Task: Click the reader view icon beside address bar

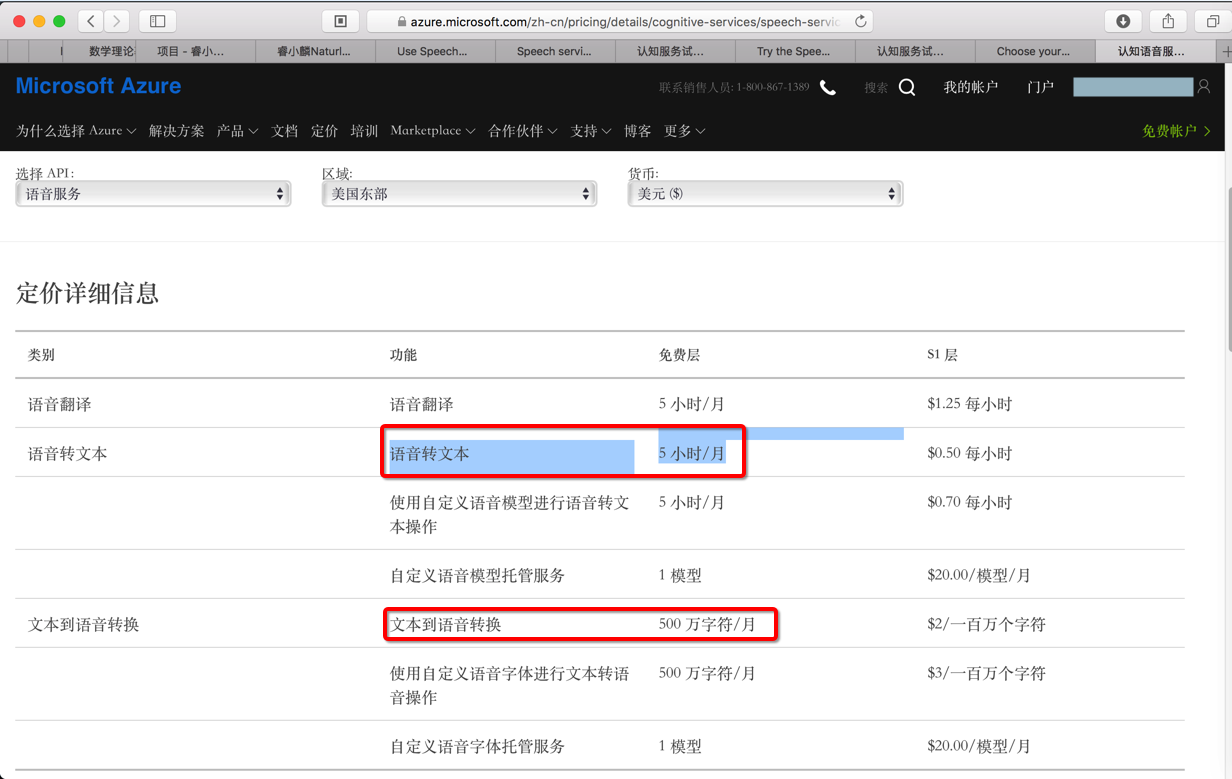Action: [x=340, y=21]
